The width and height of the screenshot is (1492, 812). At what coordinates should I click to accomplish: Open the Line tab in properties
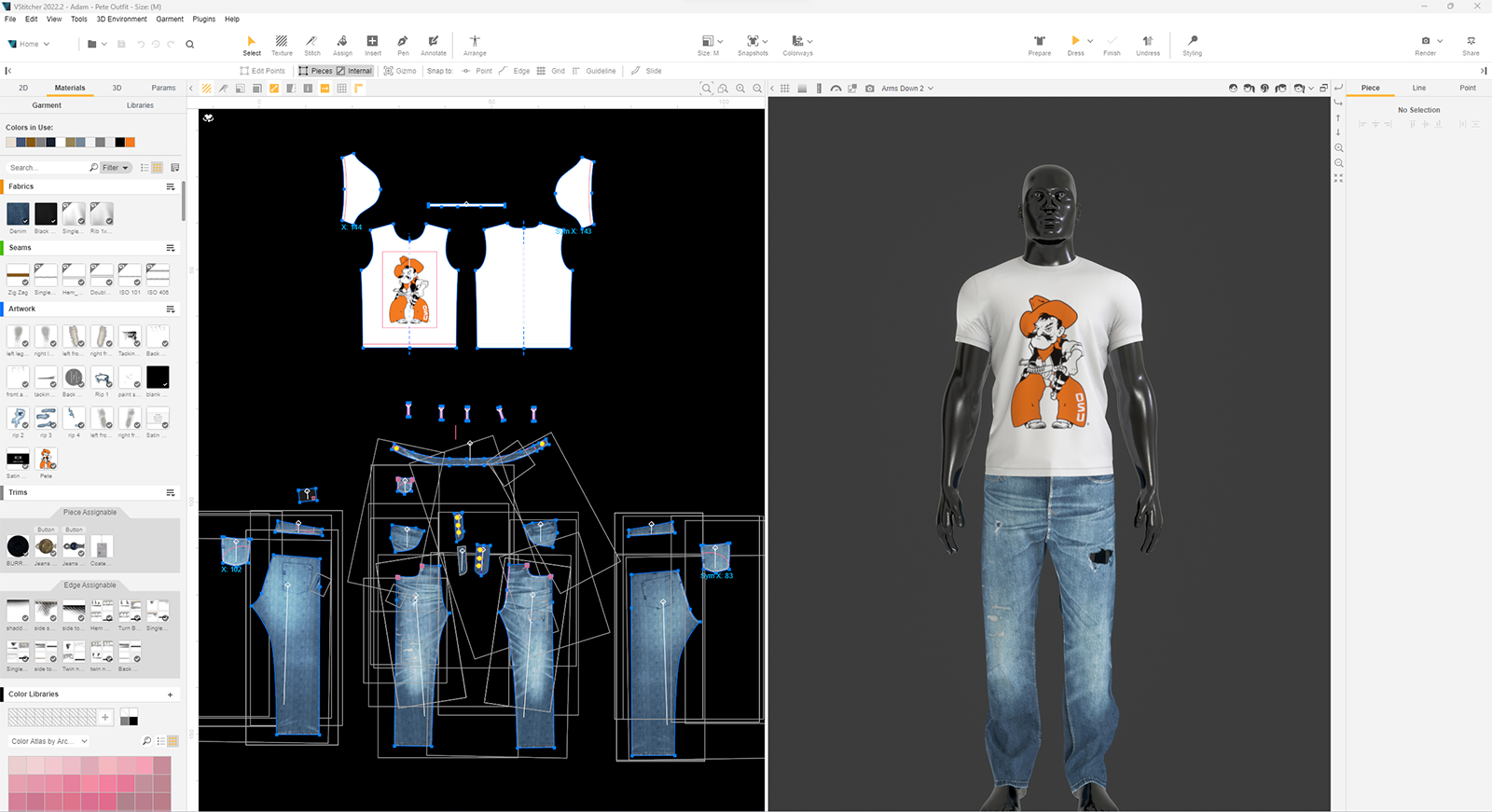point(1418,88)
